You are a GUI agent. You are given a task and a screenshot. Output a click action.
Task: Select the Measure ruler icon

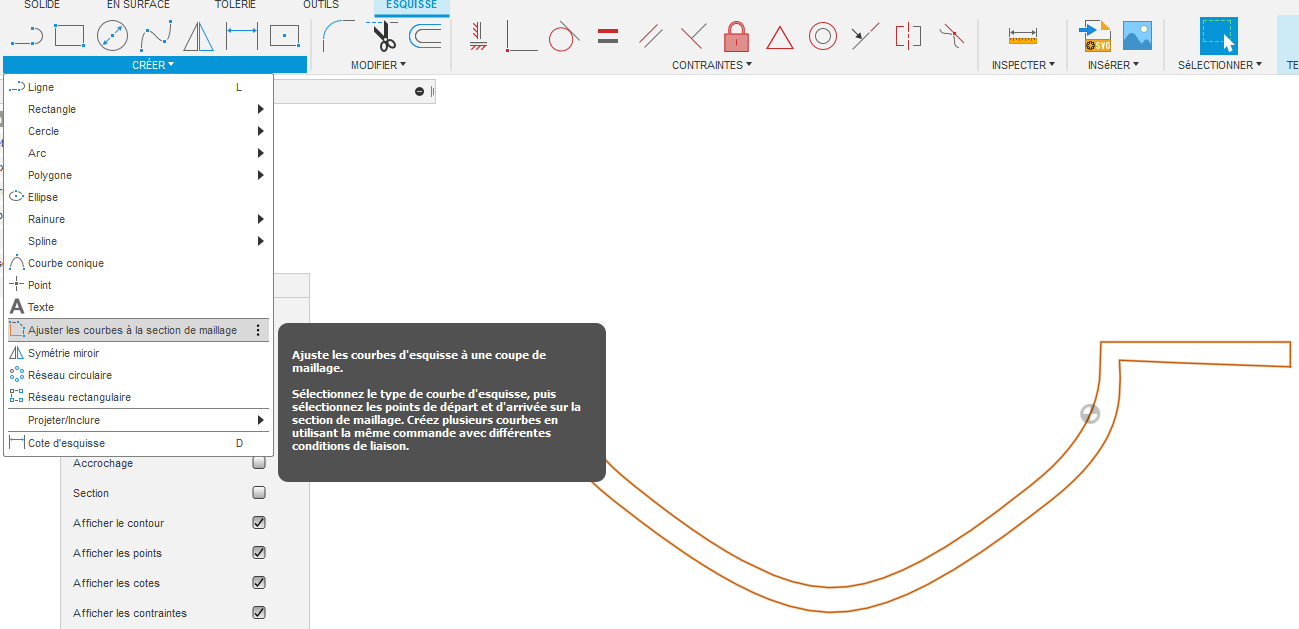coord(1023,37)
